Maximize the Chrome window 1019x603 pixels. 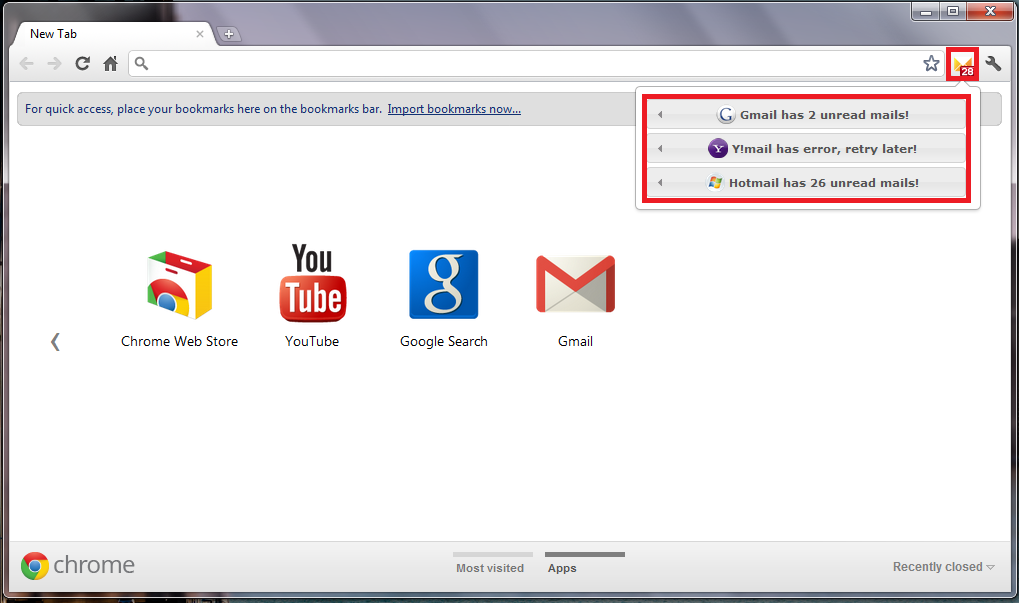(x=953, y=11)
